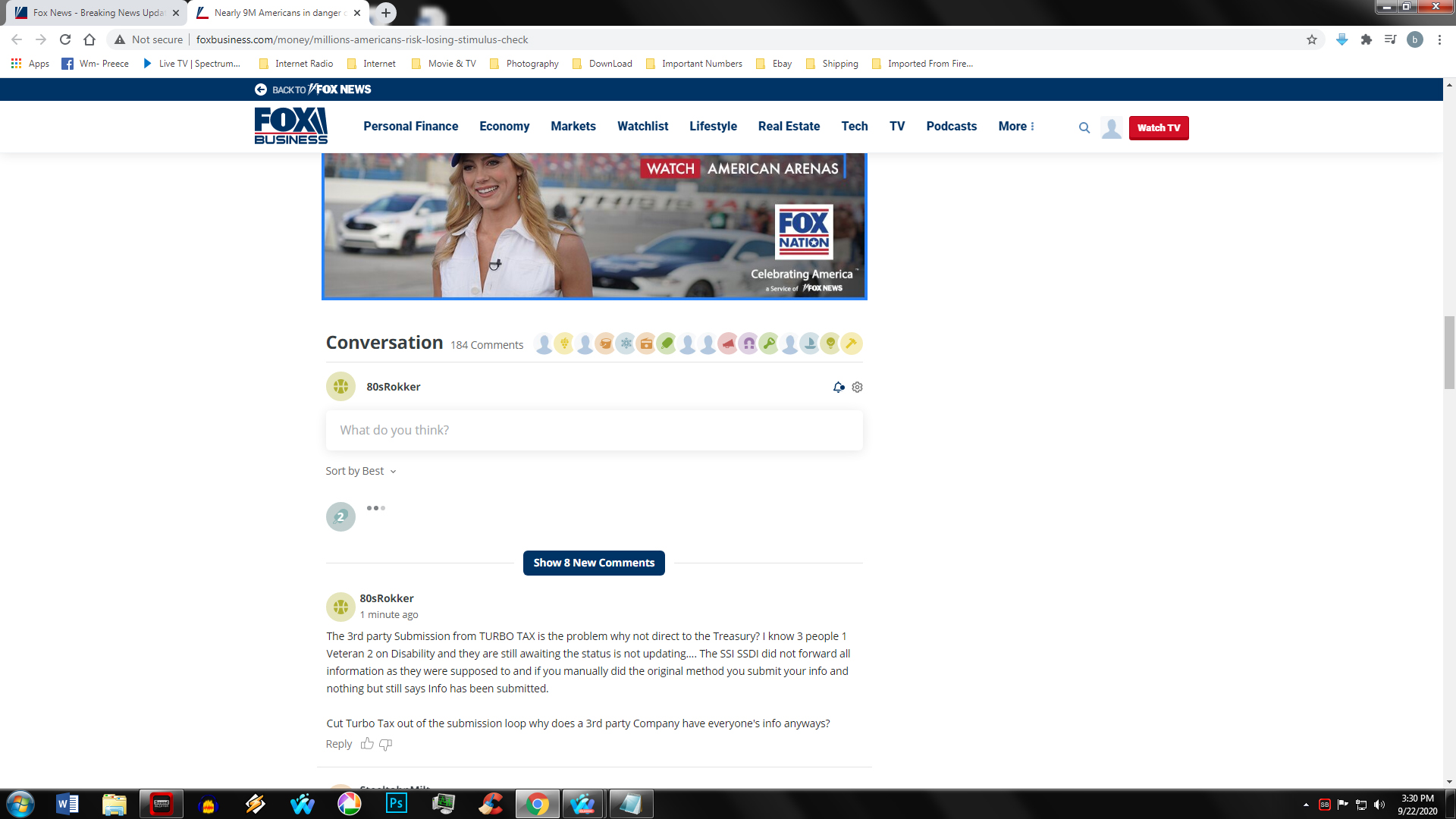The width and height of the screenshot is (1456, 819).
Task: Open the user profile avatar icon
Action: click(1112, 127)
